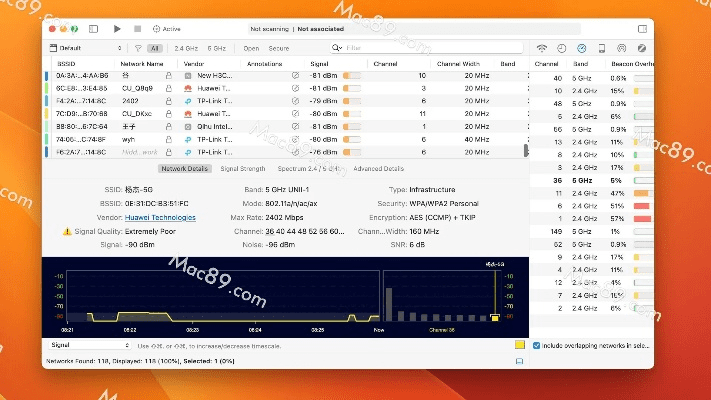
Task: Toggle the right inspector panel icon
Action: click(x=642, y=29)
